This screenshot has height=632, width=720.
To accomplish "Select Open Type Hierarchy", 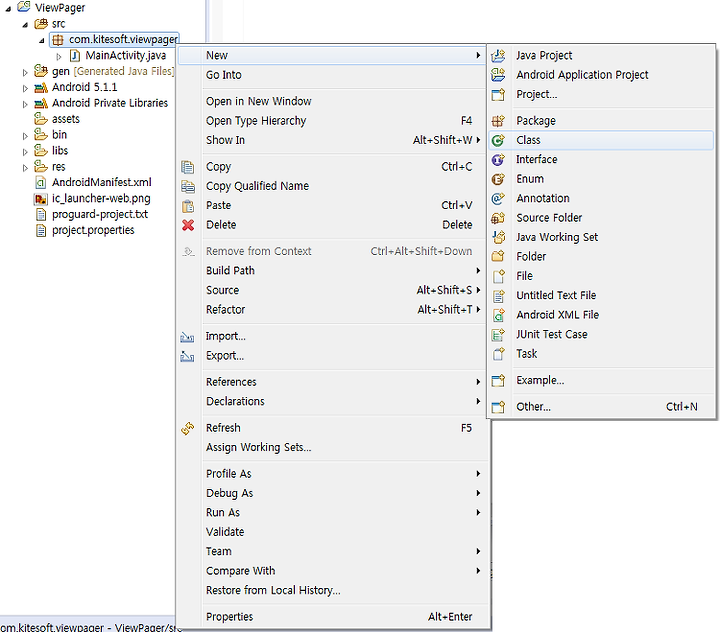I will pos(333,121).
